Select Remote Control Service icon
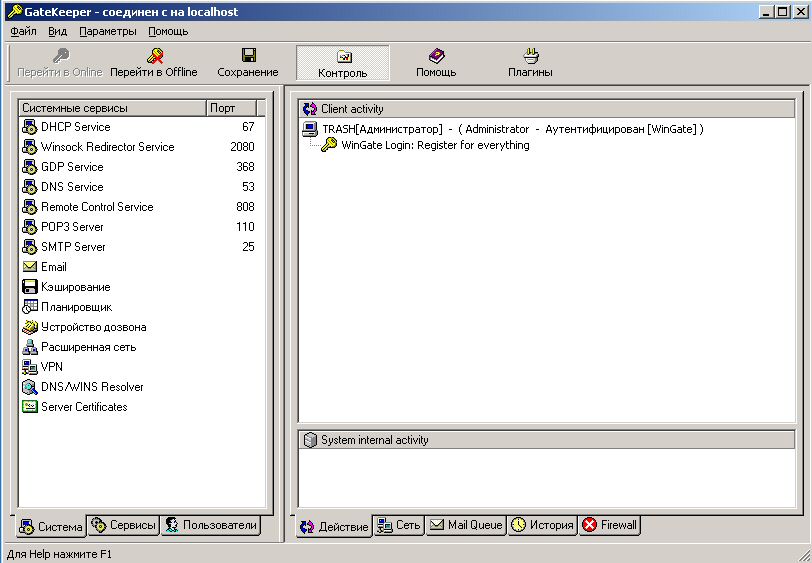 (x=30, y=207)
